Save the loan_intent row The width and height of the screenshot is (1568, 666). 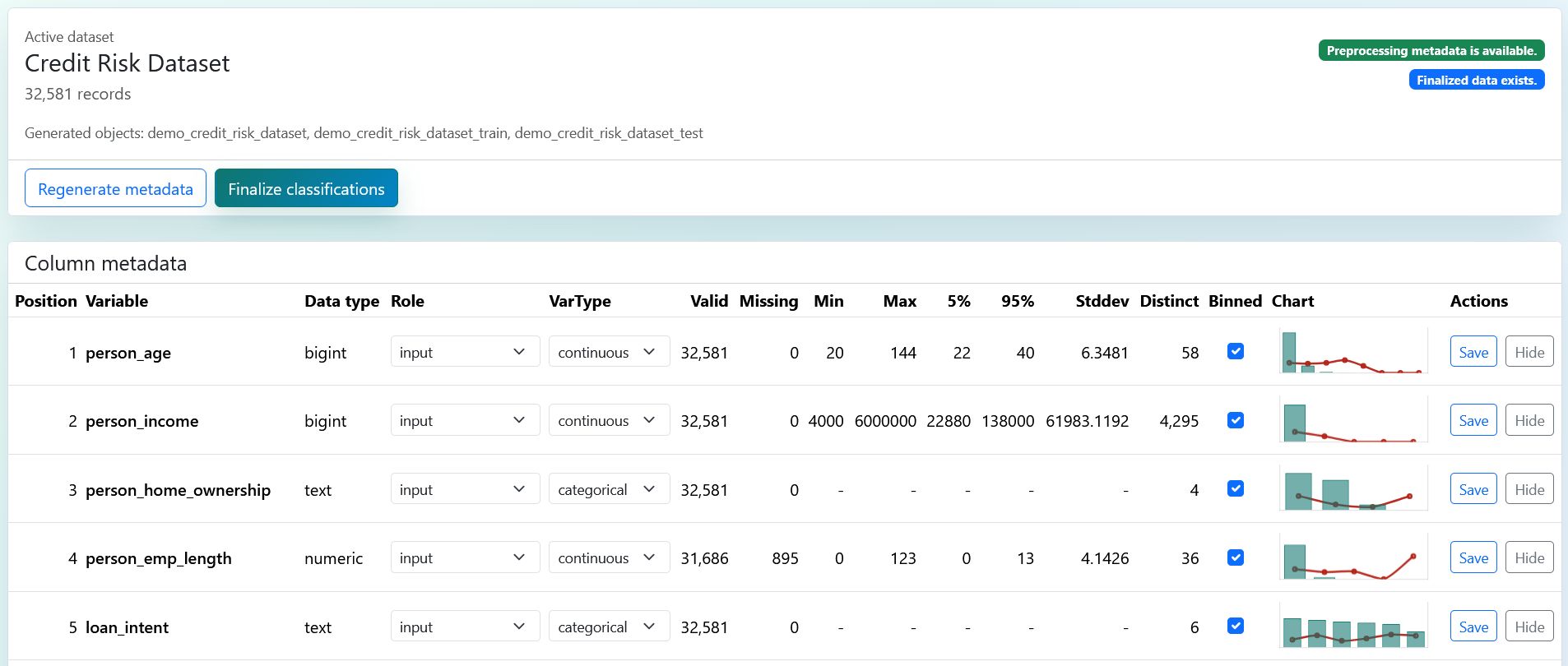click(1473, 627)
